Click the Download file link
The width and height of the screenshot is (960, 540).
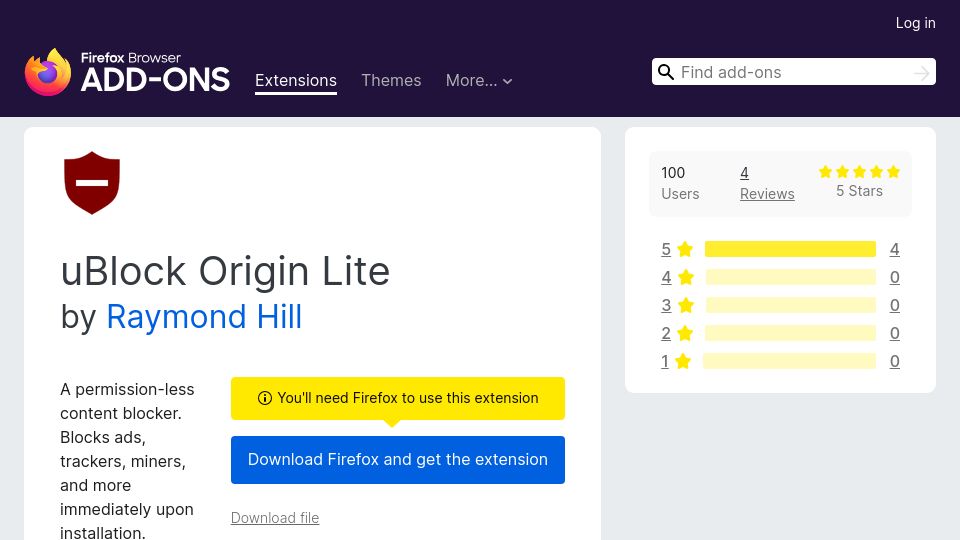click(275, 518)
